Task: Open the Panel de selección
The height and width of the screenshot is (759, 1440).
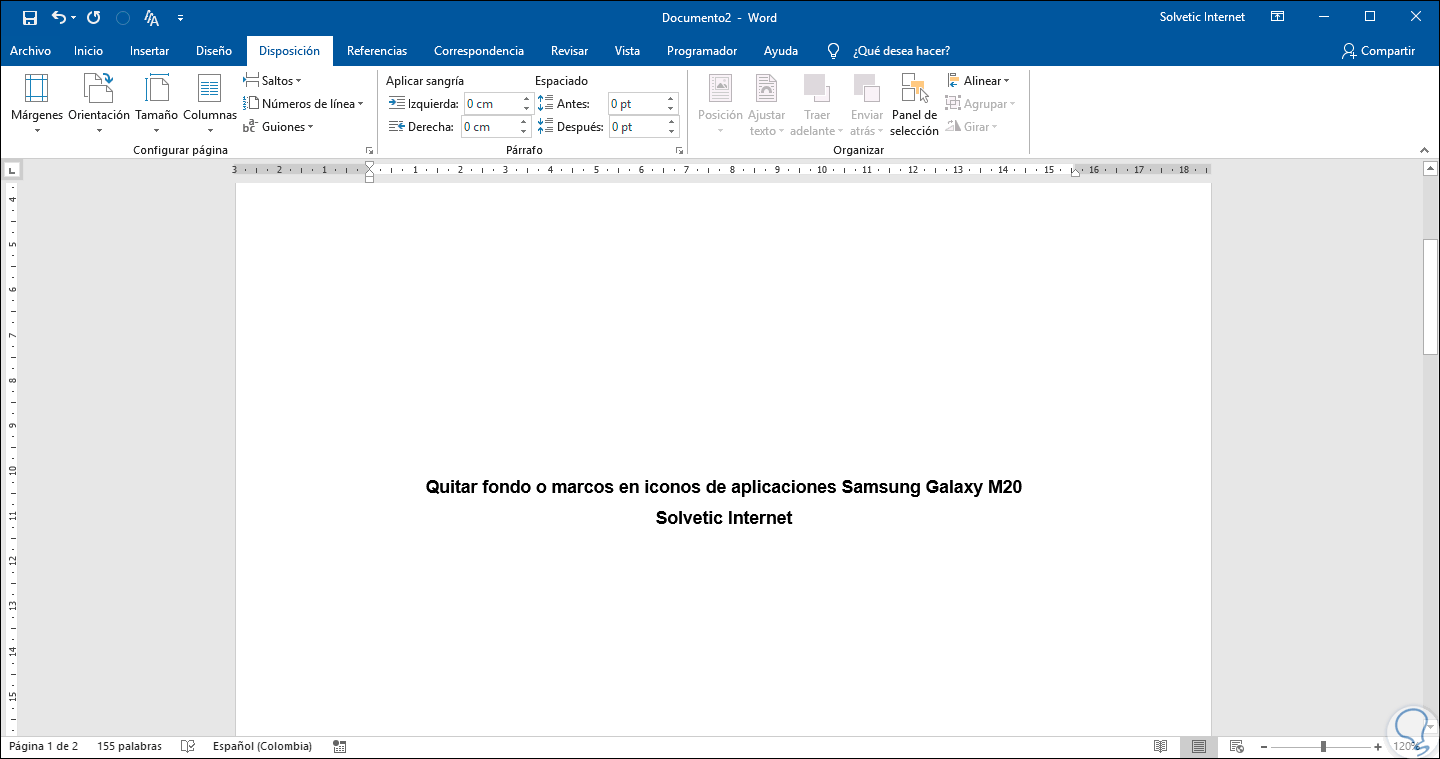Action: pos(915,104)
